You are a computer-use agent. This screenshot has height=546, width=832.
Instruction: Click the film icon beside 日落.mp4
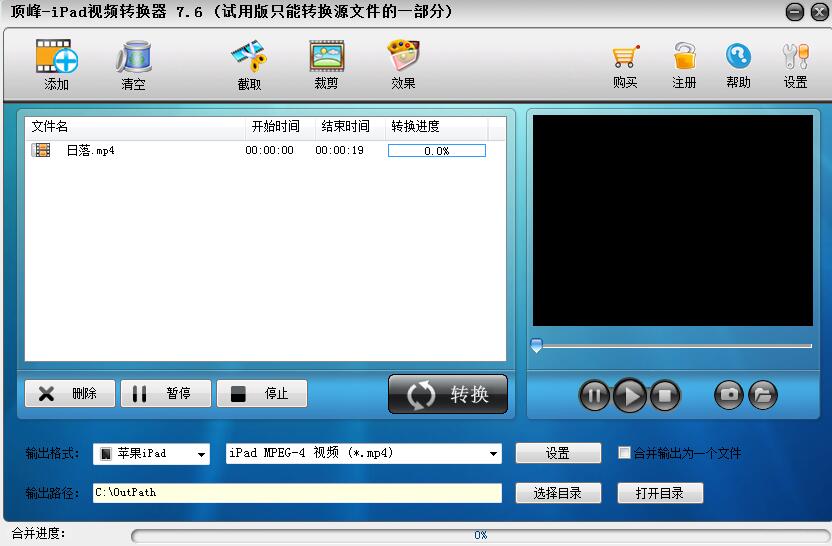[x=41, y=150]
